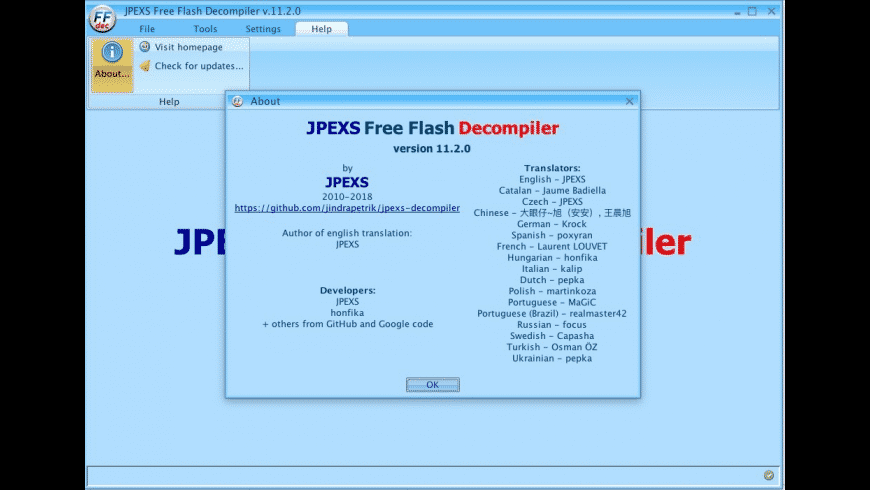Select the Catalan – Jaume Badiella line
Screen dimensions: 870x490
[552, 190]
